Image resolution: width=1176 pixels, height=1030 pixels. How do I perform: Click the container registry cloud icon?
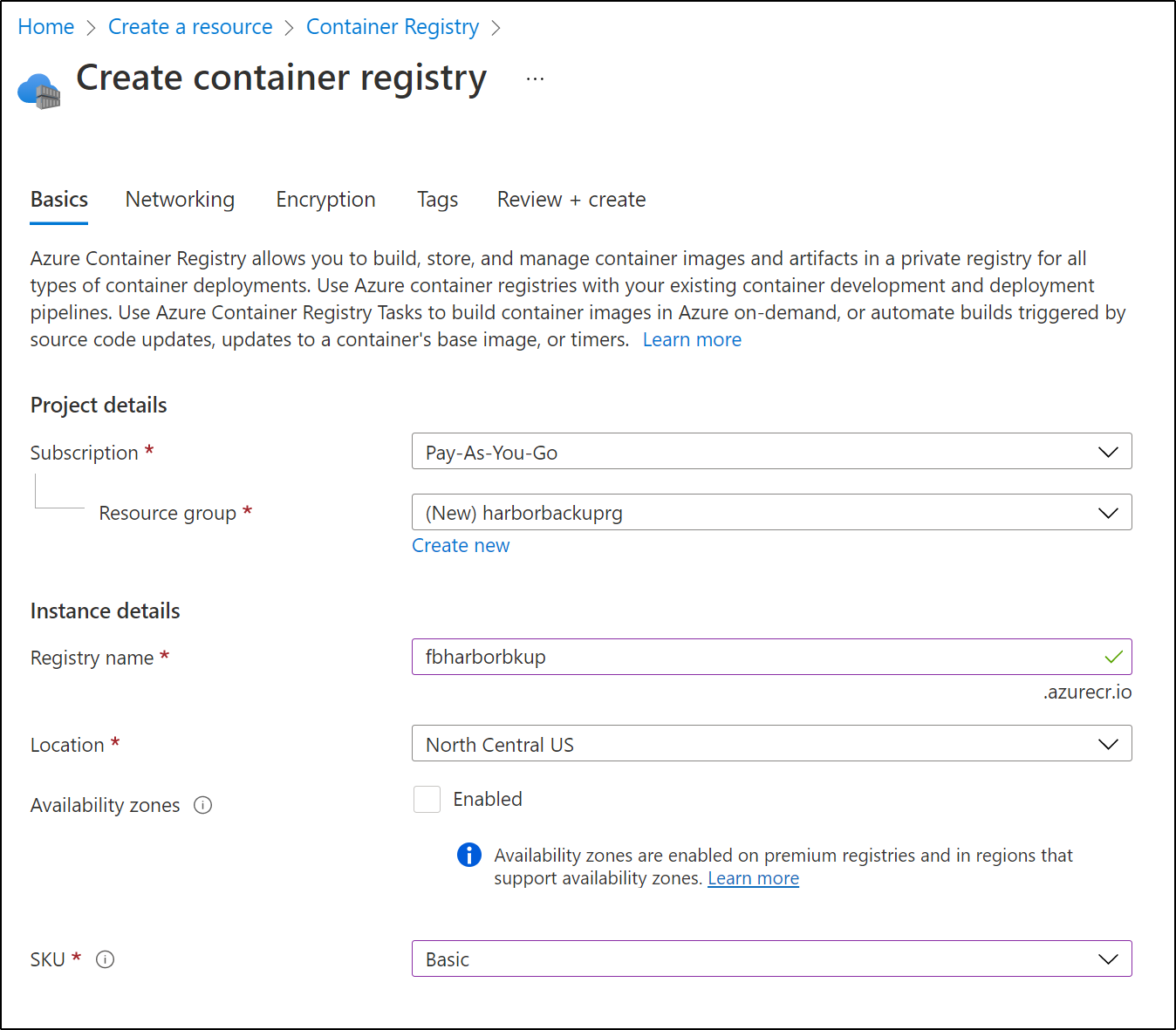point(39,91)
